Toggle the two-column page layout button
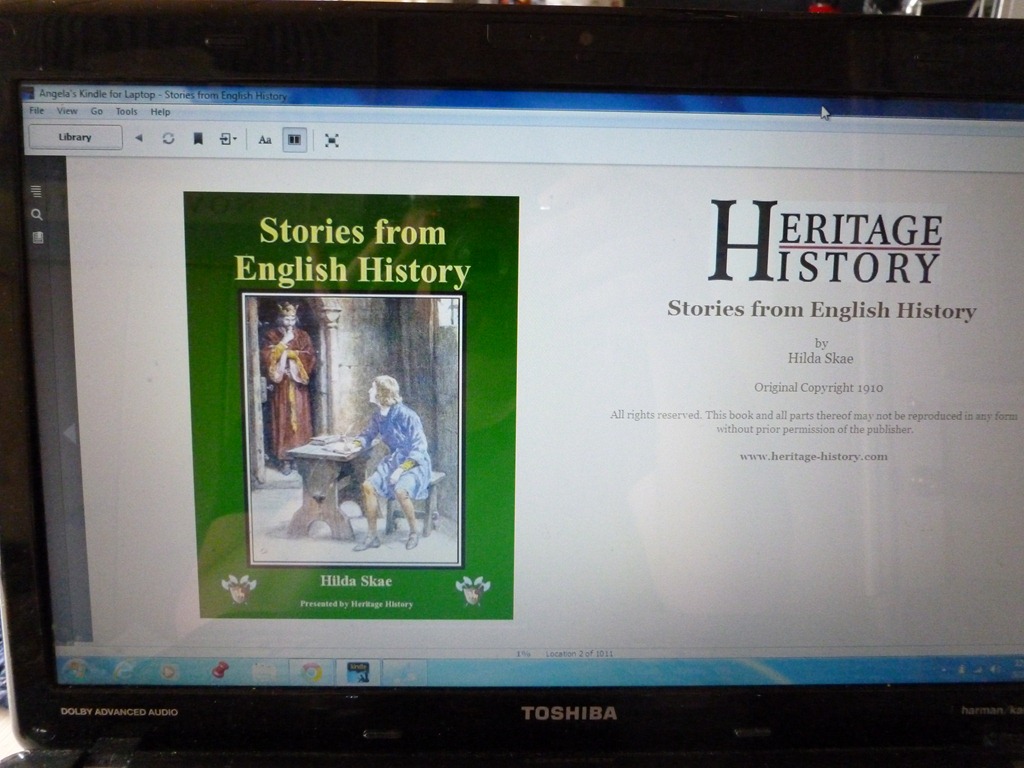Screen dimensions: 1024x768 294,140
